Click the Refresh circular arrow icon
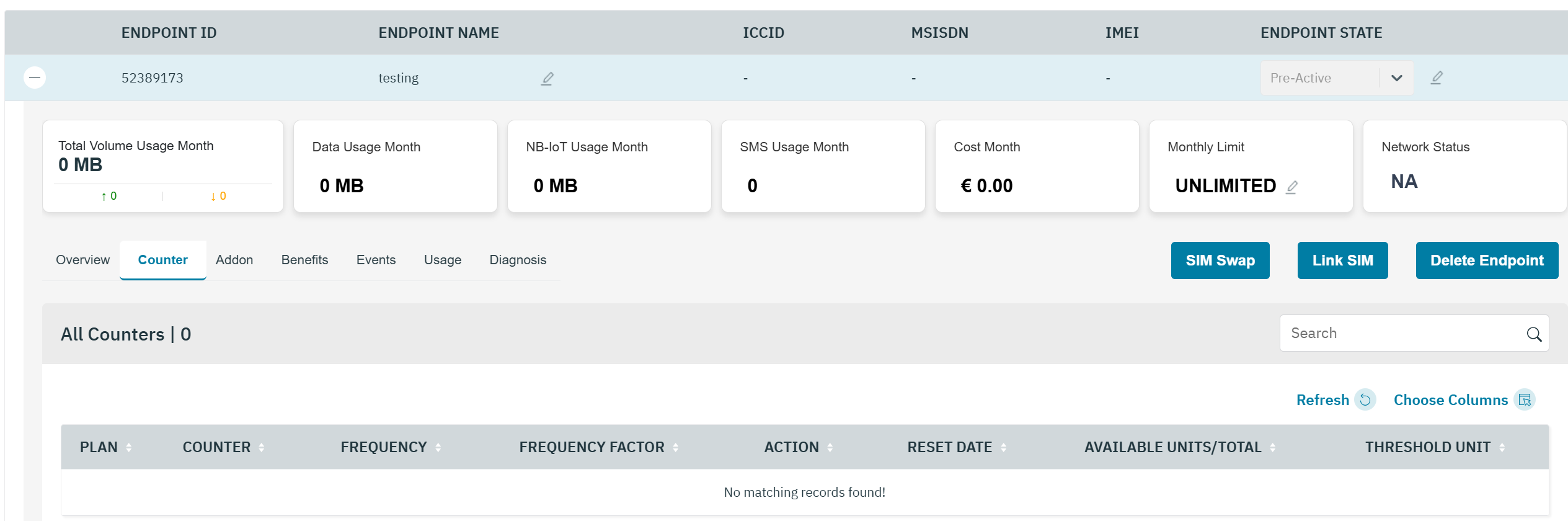The width and height of the screenshot is (1568, 521). click(x=1365, y=400)
